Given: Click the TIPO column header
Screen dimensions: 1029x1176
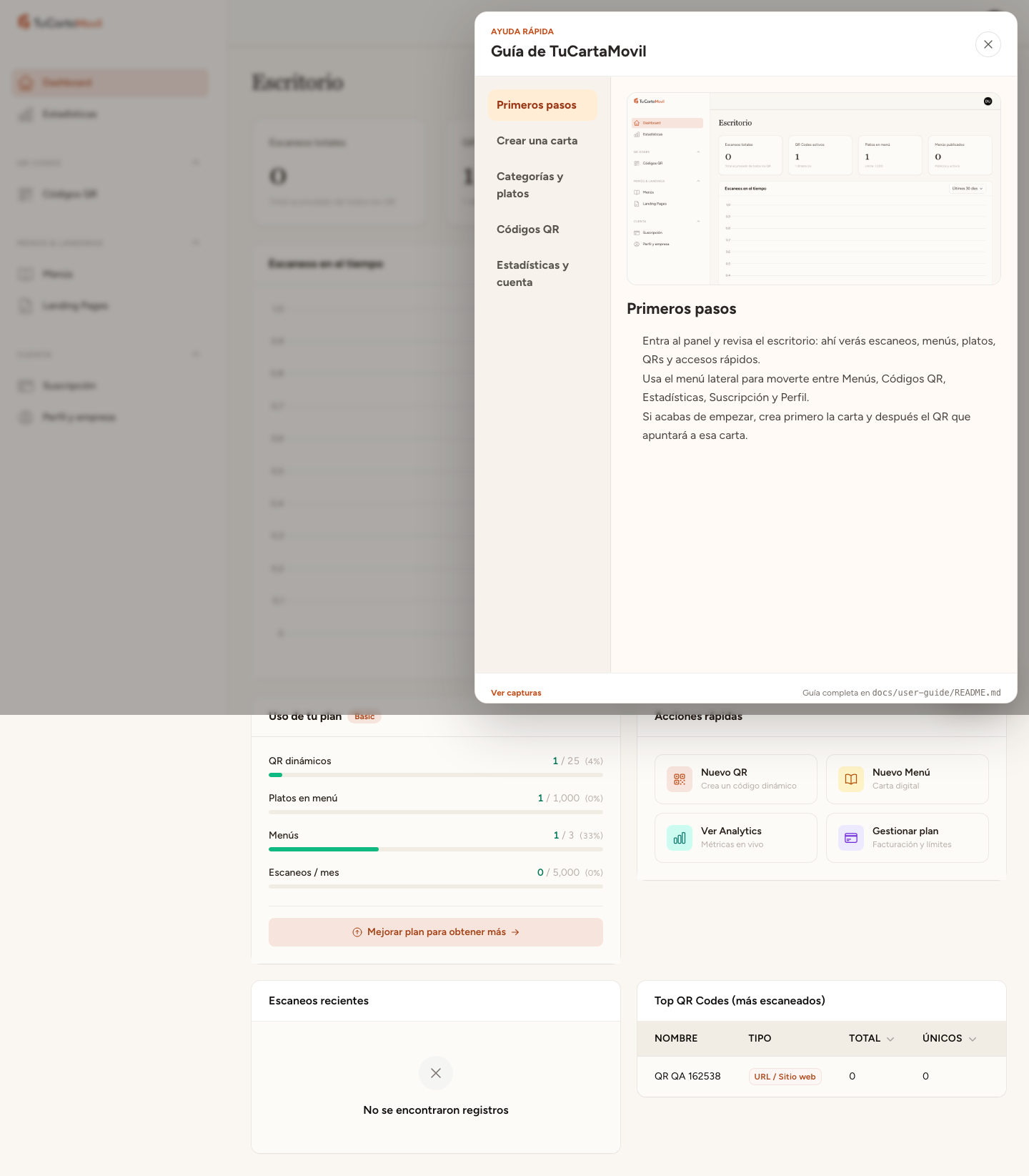Looking at the screenshot, I should (x=760, y=1038).
